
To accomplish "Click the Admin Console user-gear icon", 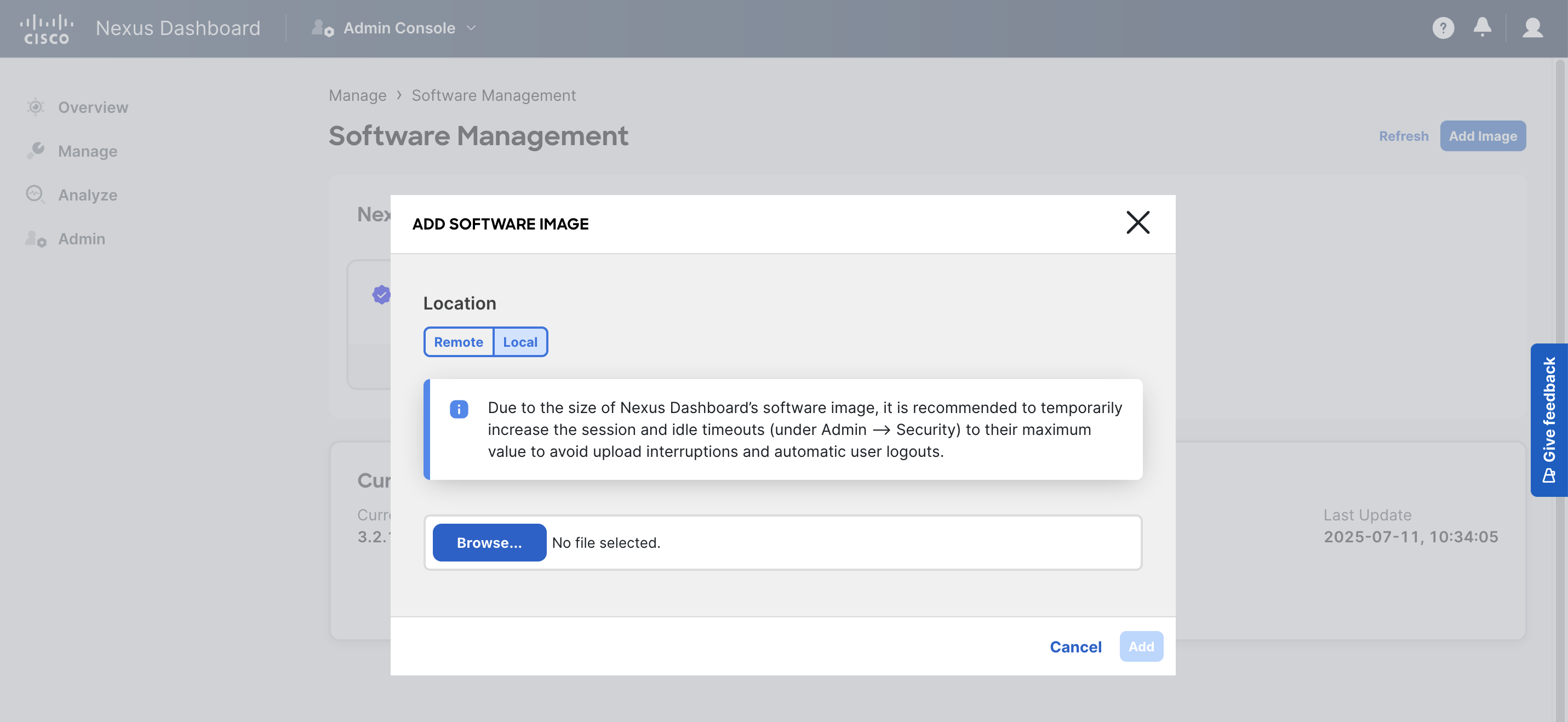I will point(322,28).
